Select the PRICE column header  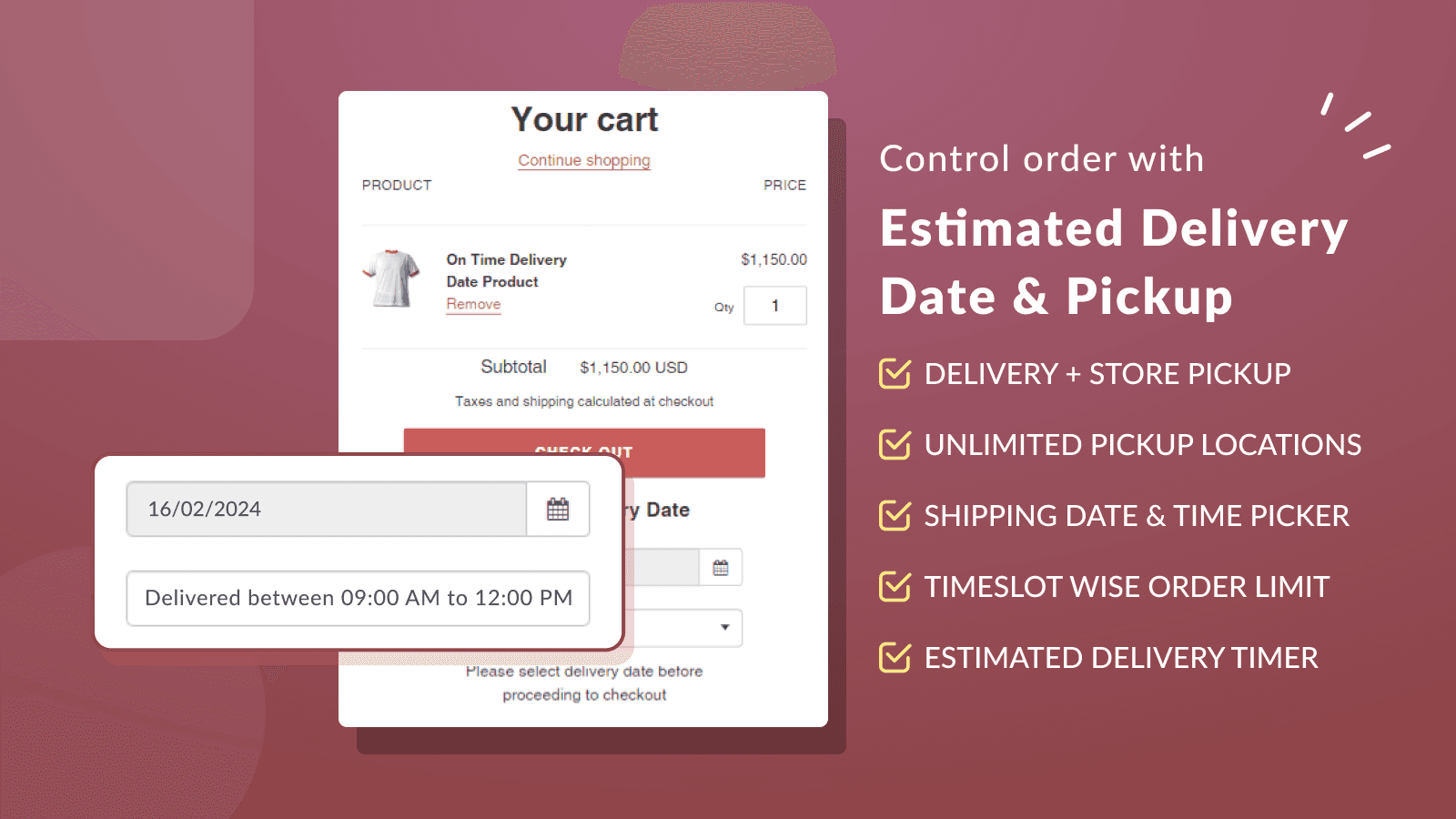[x=784, y=185]
